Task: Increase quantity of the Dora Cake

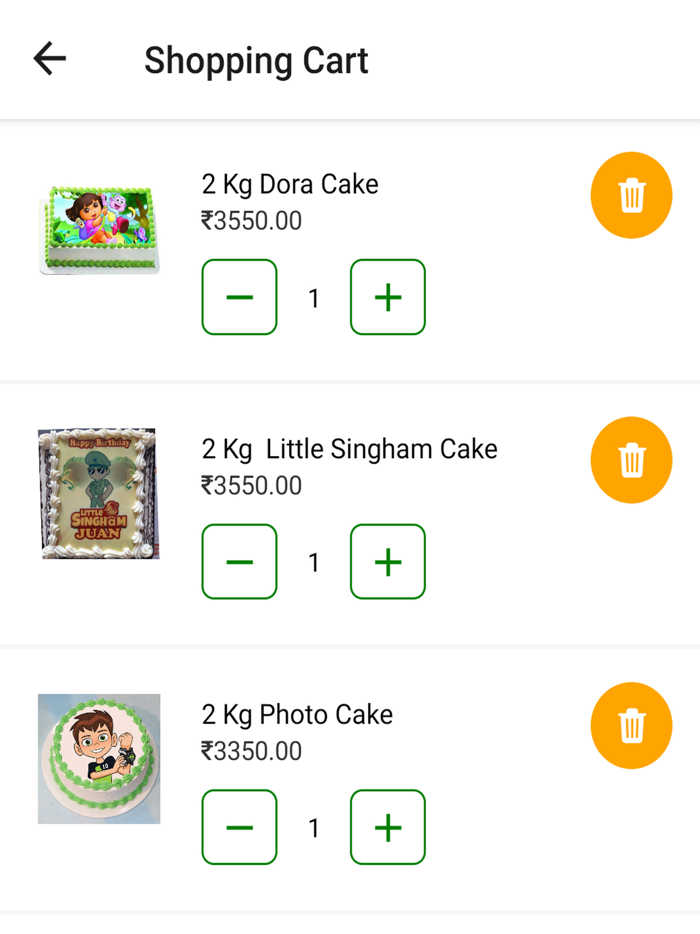Action: point(387,297)
